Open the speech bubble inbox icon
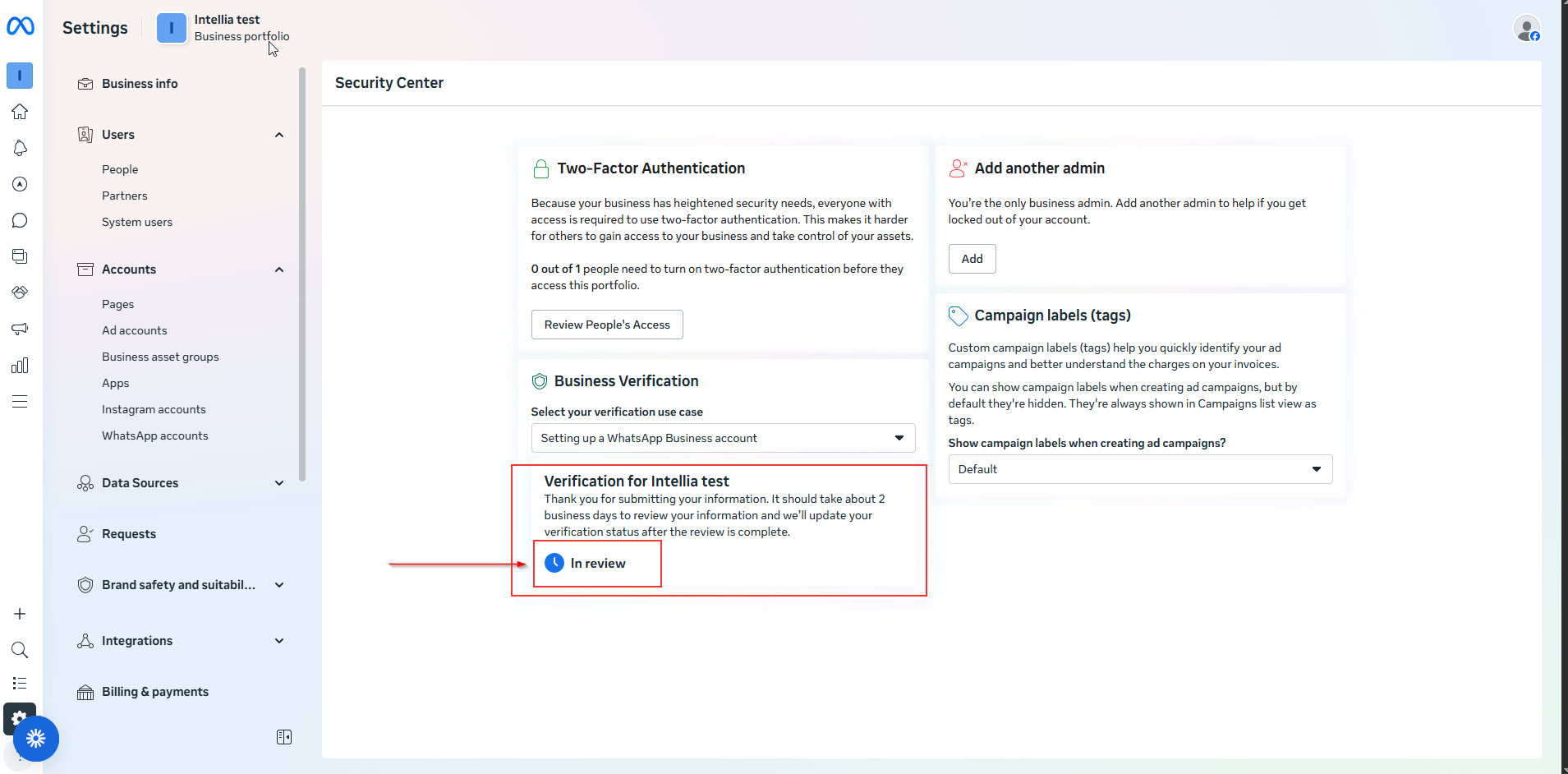Screen dimensions: 1568x774 click(20, 220)
